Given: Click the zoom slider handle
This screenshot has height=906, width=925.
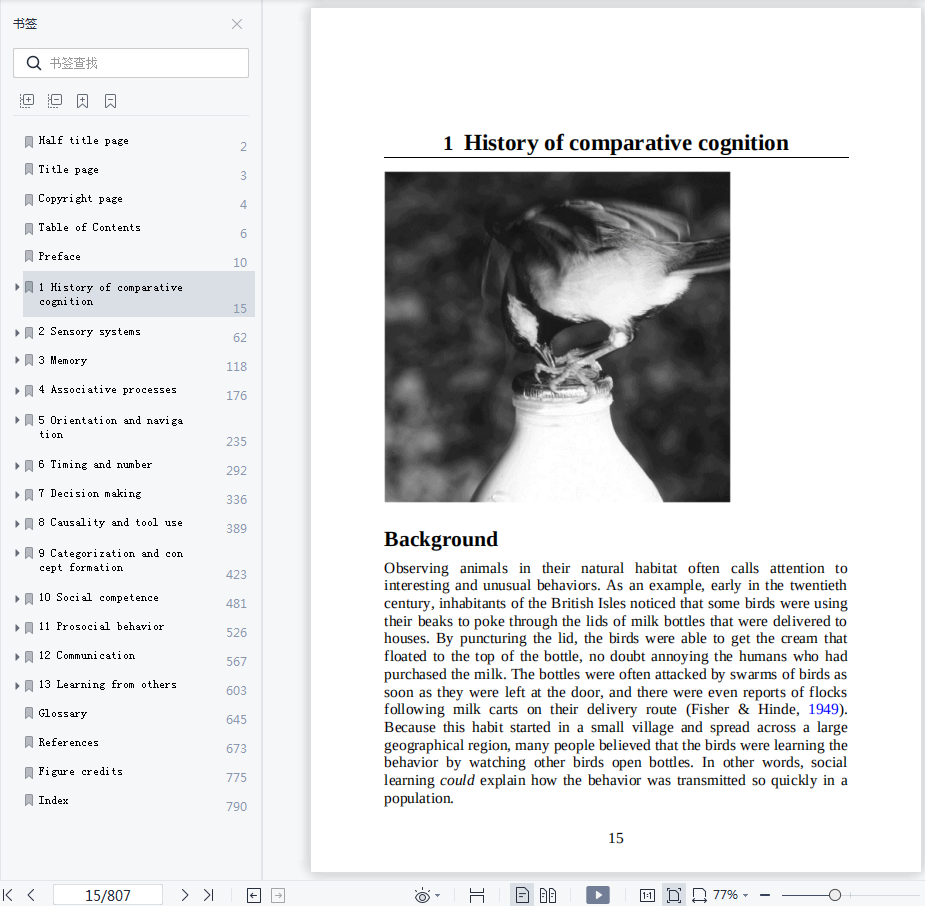Looking at the screenshot, I should click(x=835, y=895).
